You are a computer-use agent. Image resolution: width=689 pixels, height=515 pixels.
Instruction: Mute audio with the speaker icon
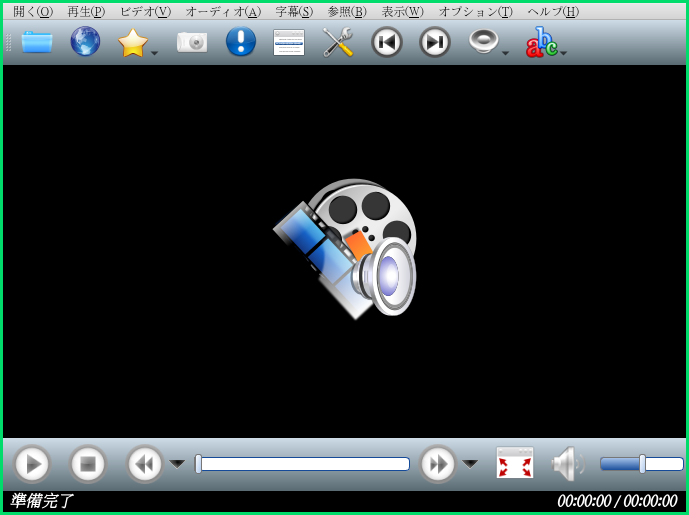(569, 464)
